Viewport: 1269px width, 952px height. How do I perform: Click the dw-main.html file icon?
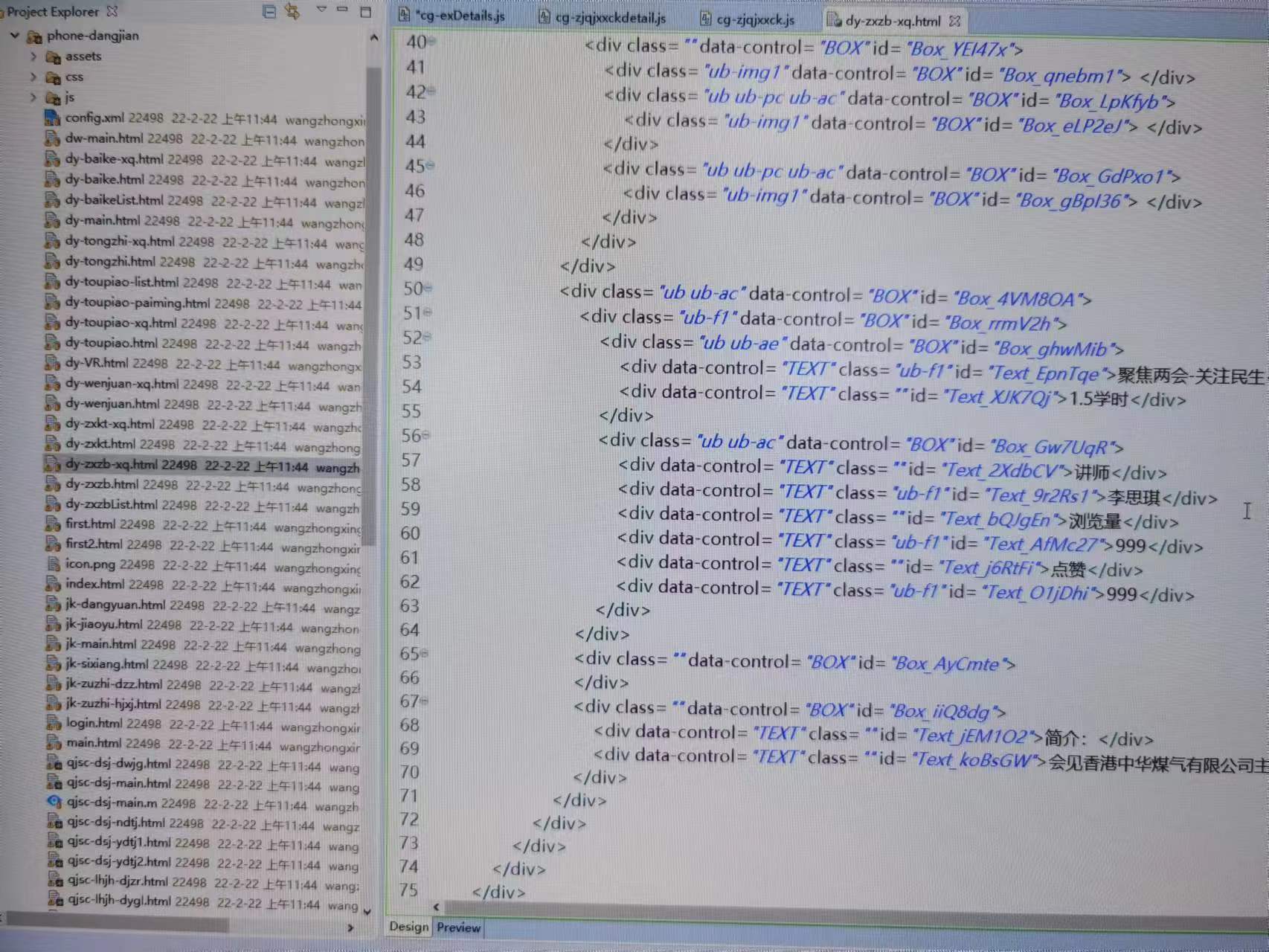[x=52, y=138]
